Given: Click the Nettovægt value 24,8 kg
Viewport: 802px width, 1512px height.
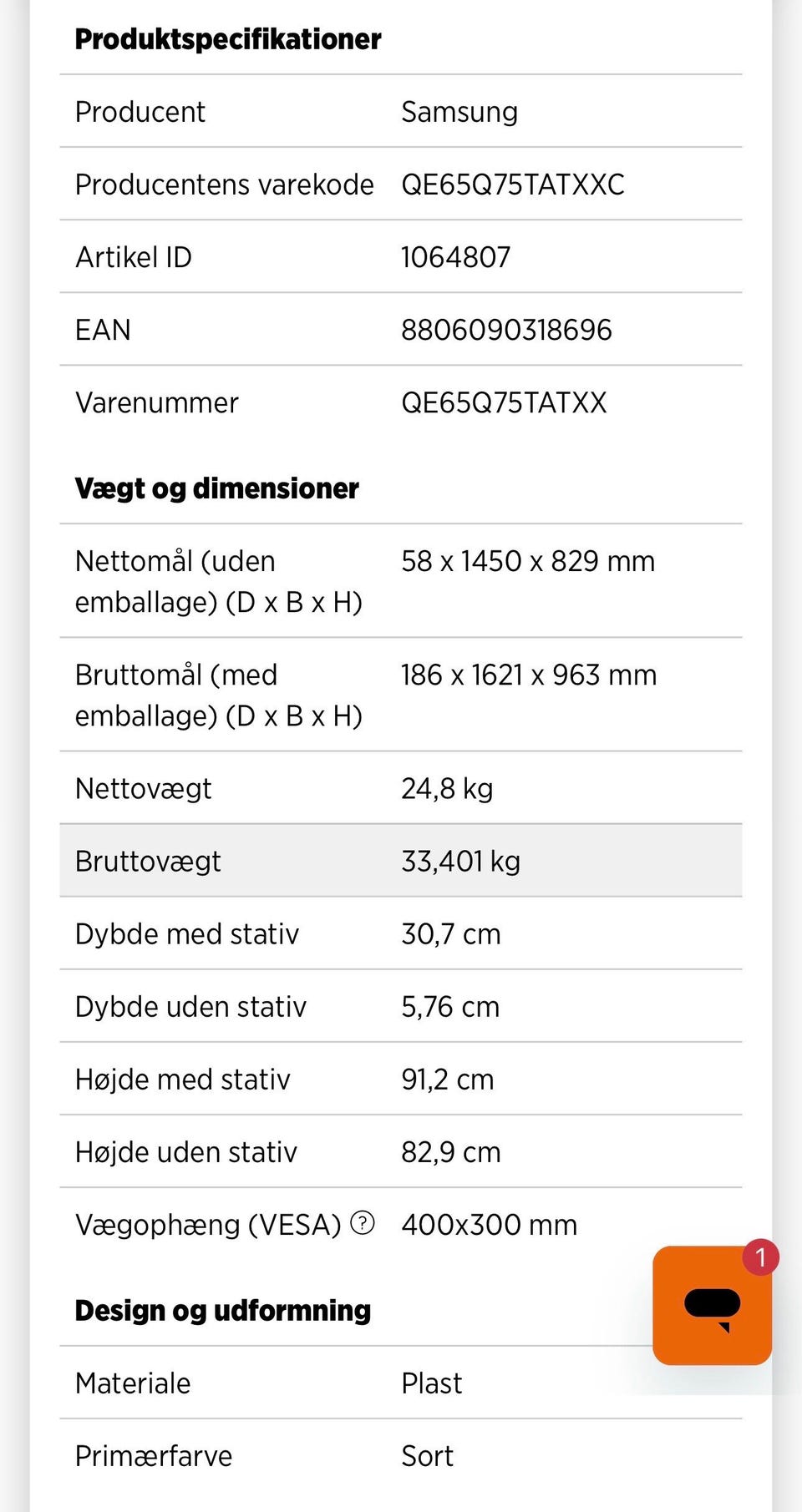Looking at the screenshot, I should [447, 788].
